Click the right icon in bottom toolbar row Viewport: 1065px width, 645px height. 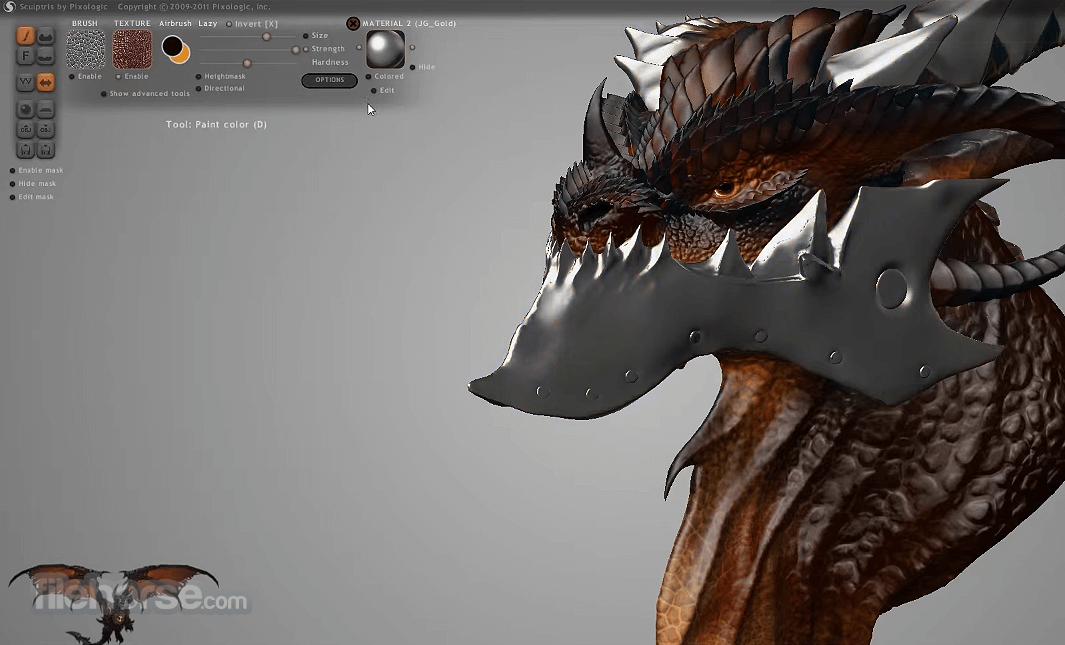[46, 149]
